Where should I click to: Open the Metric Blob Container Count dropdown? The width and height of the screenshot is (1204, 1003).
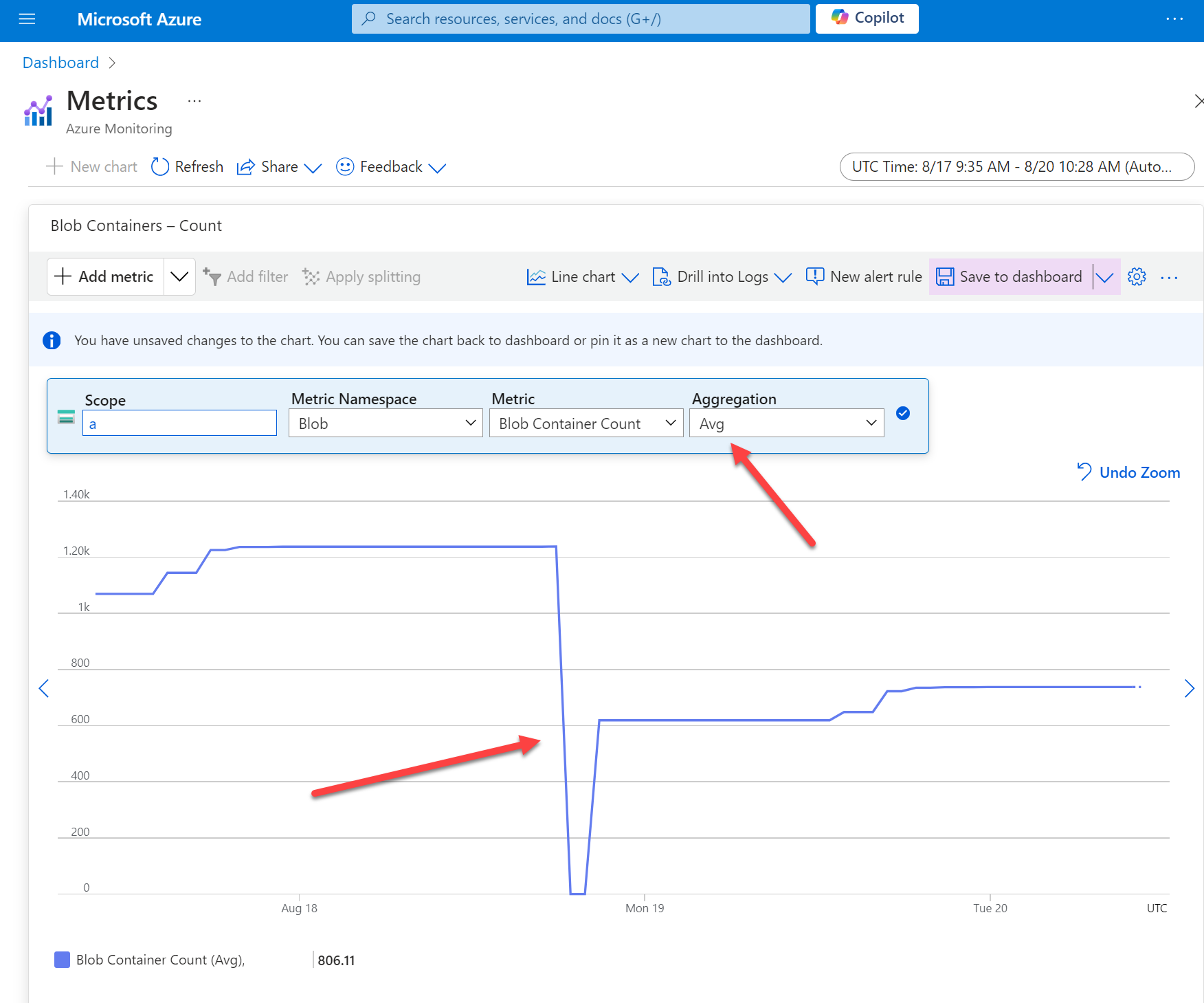(586, 423)
